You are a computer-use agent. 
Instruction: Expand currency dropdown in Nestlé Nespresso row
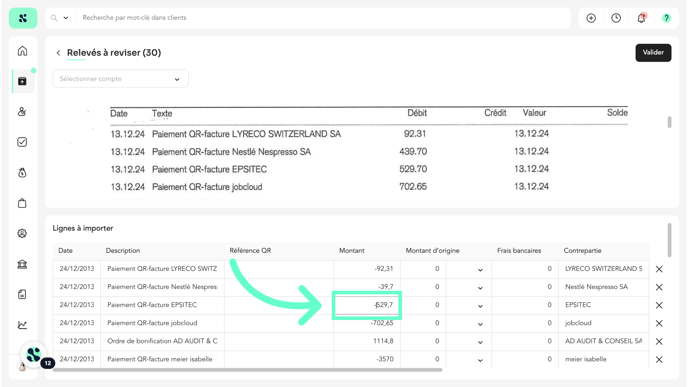[x=480, y=288]
